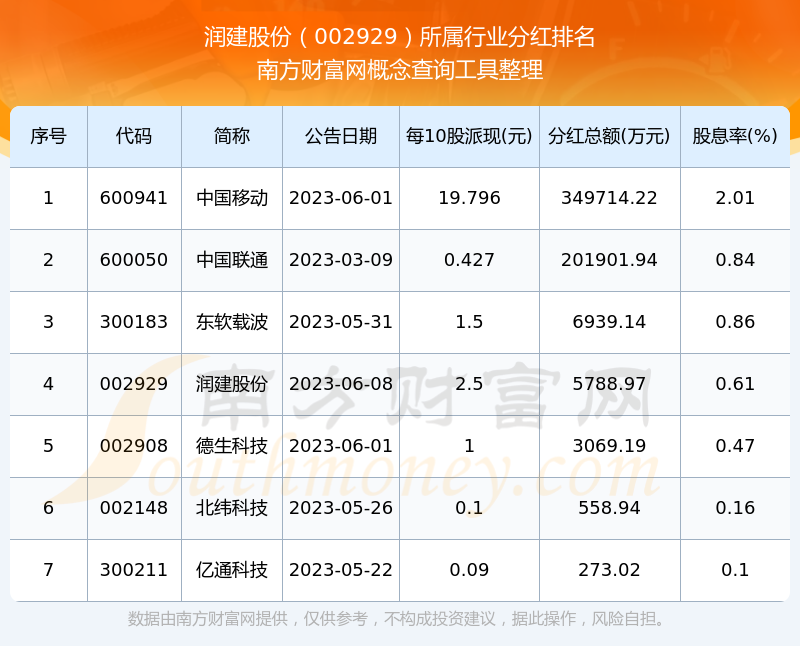Select stock code 600941
Viewport: 800px width, 646px height.
pyautogui.click(x=134, y=198)
